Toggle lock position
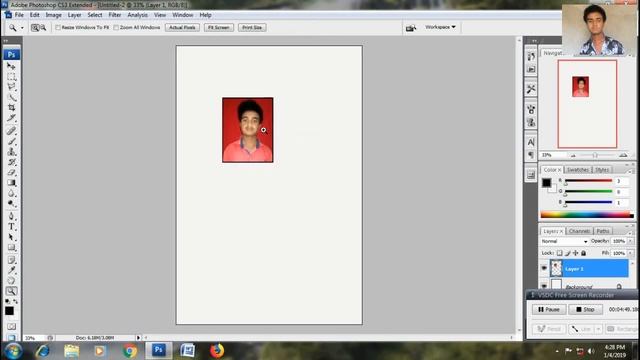 576,253
